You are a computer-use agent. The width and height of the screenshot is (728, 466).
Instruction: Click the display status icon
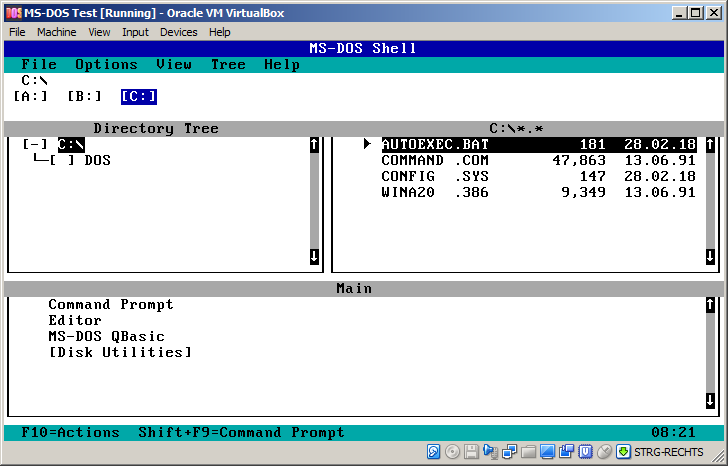point(547,451)
